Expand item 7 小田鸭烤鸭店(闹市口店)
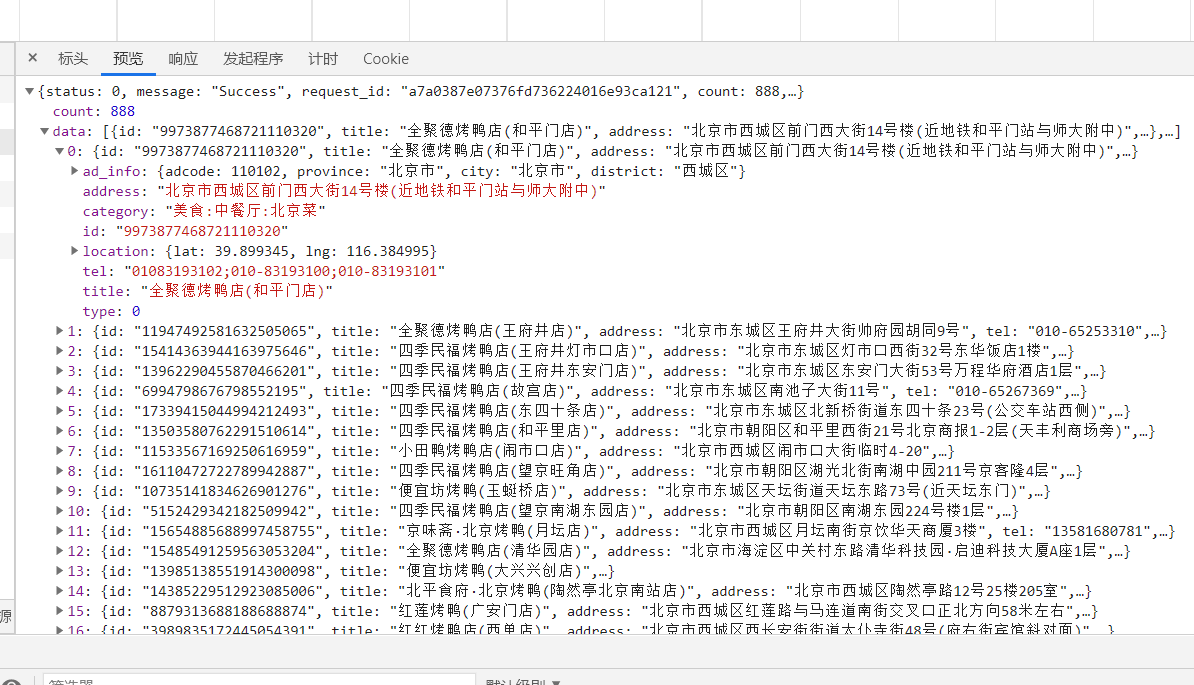Viewport: 1194px width, 685px height. coord(59,451)
